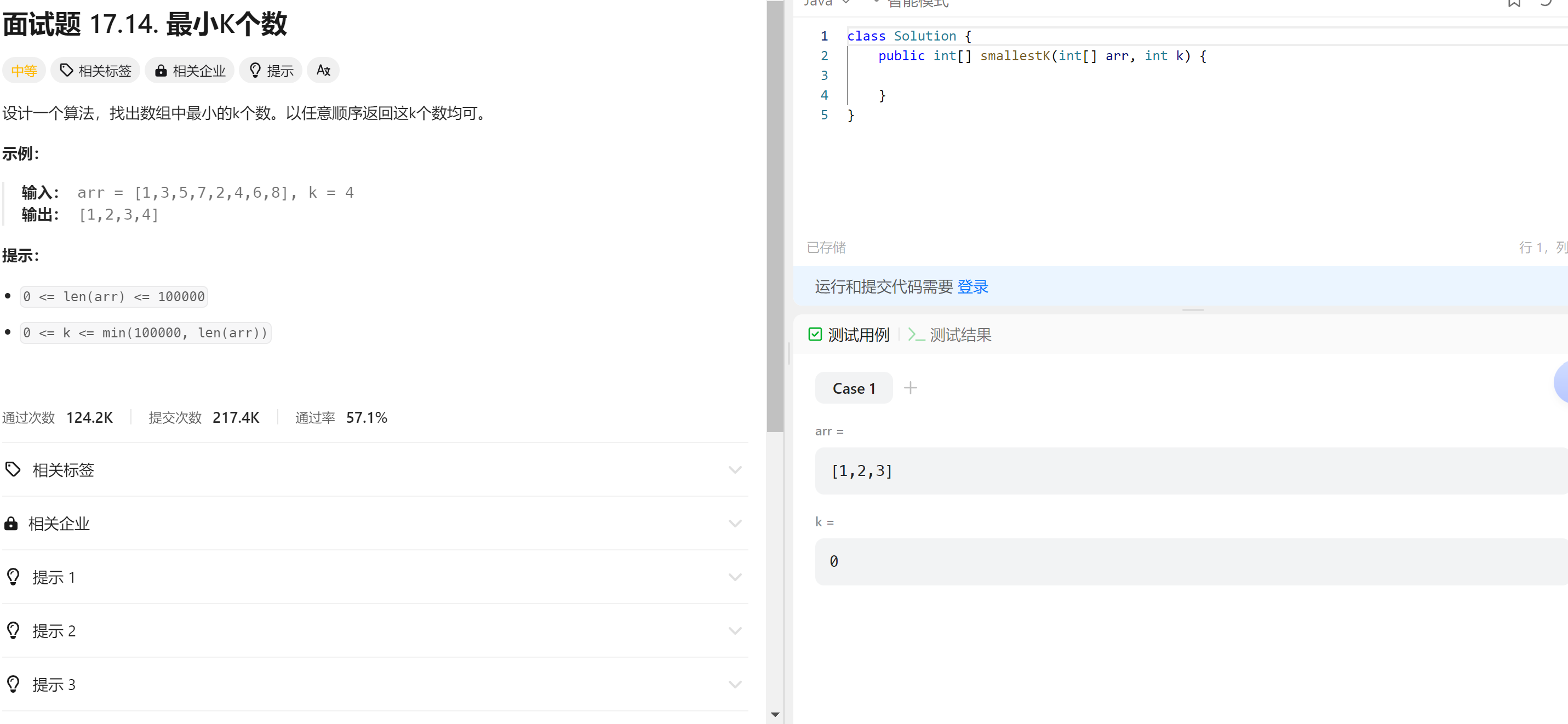1568x724 pixels.
Task: Click the 登录 login link
Action: tap(972, 286)
